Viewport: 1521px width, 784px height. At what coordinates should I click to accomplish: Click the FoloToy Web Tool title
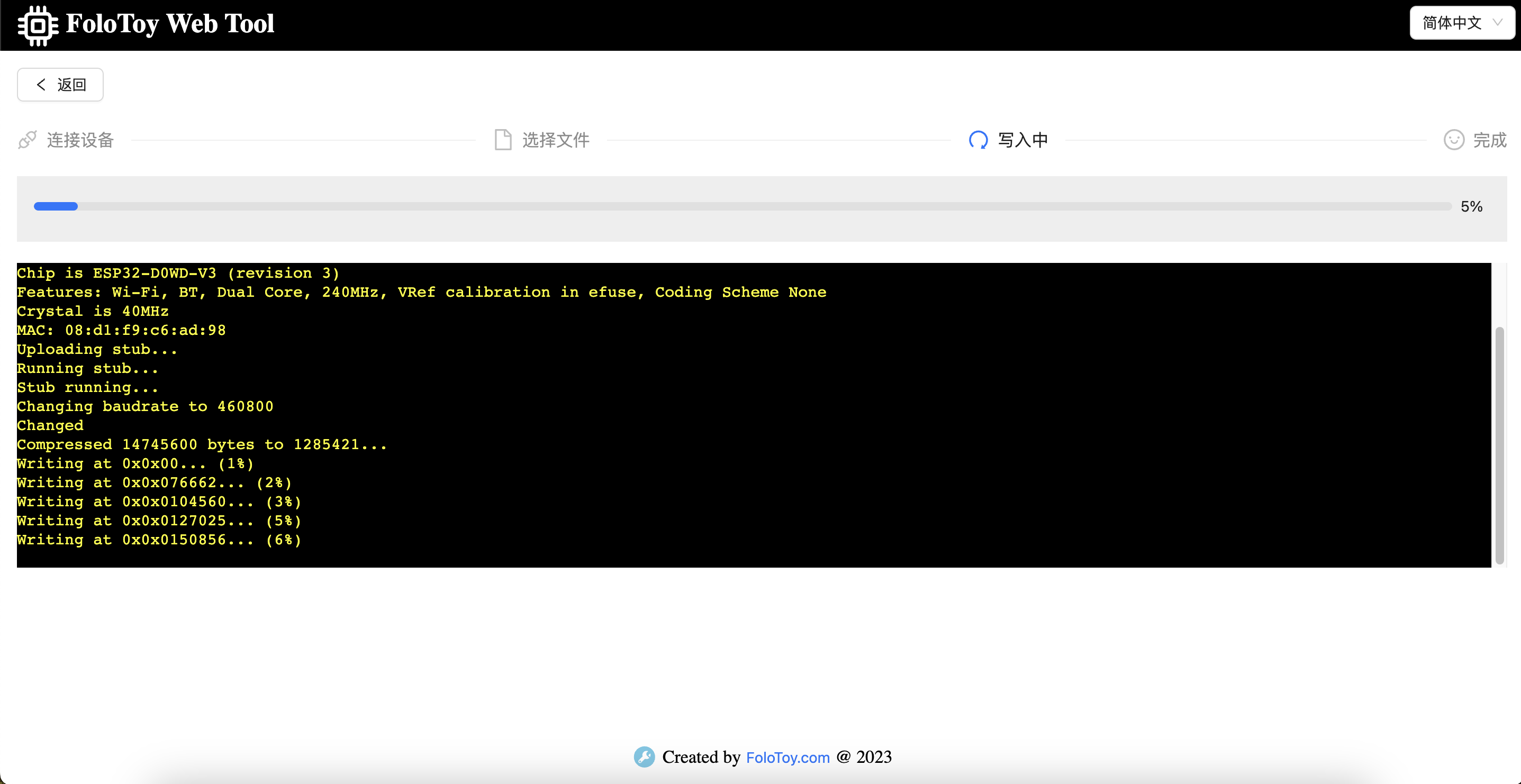coord(170,24)
